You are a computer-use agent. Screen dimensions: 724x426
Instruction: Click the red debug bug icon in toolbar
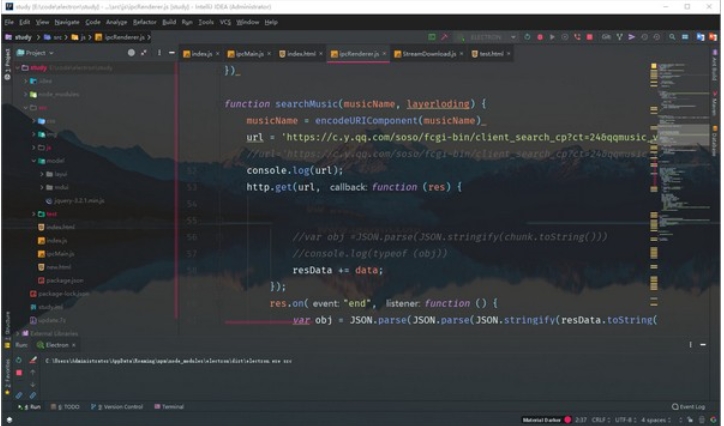point(540,37)
